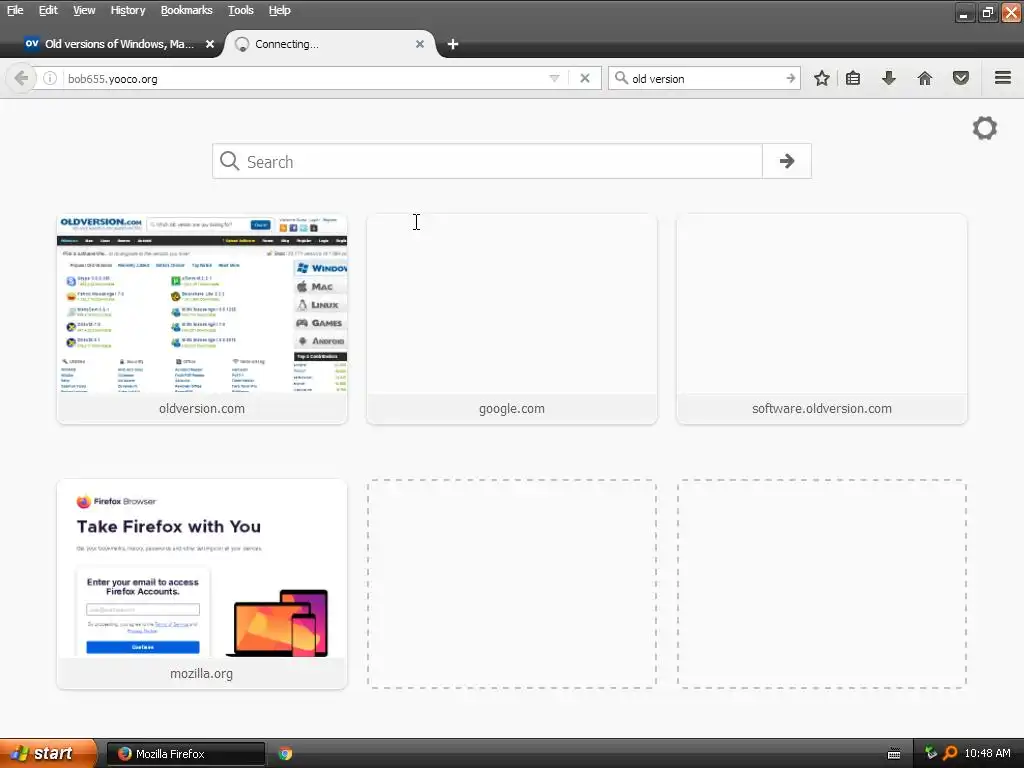Stop loading page with the X button

pos(584,78)
